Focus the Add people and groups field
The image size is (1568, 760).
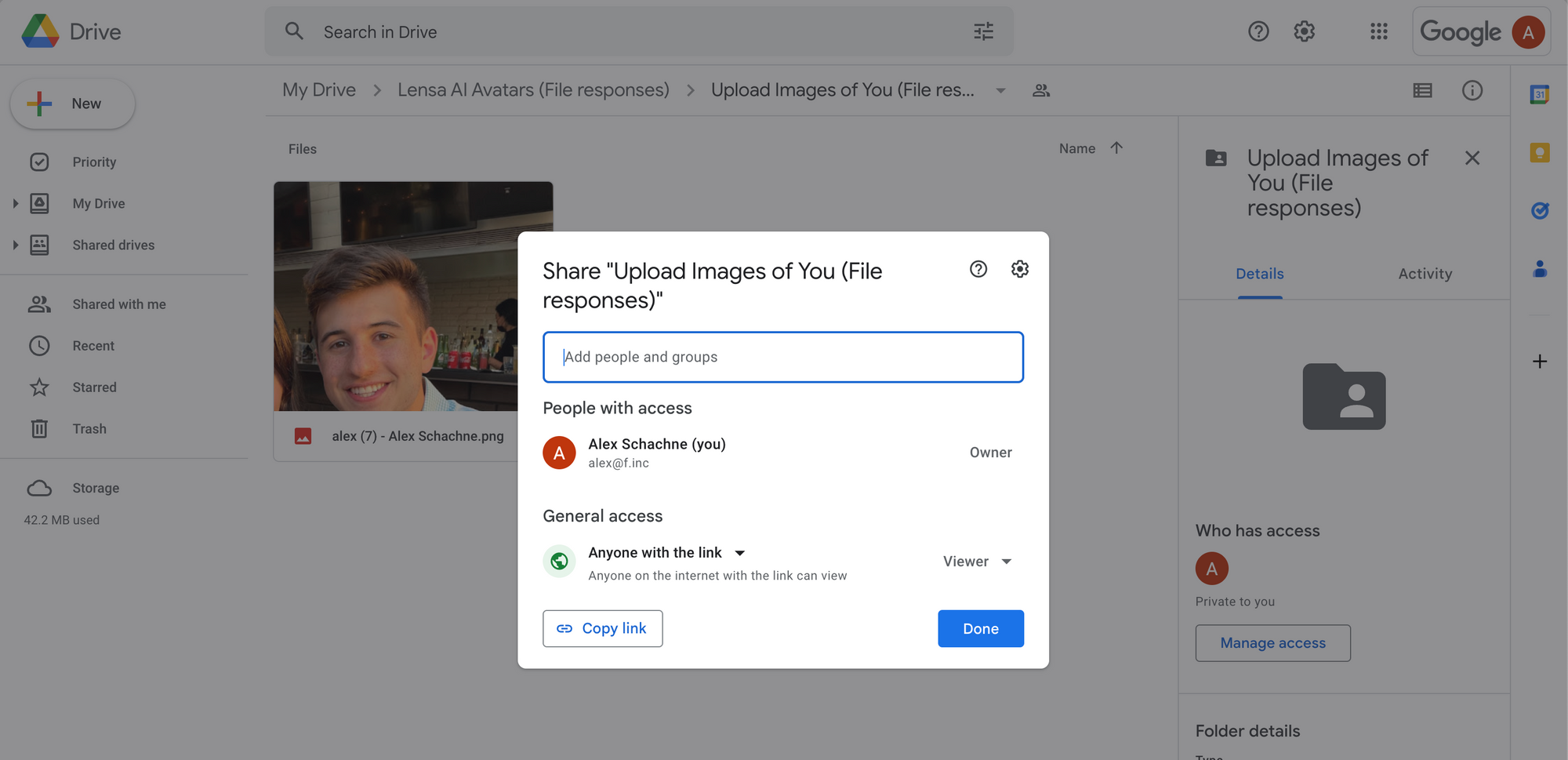[783, 357]
